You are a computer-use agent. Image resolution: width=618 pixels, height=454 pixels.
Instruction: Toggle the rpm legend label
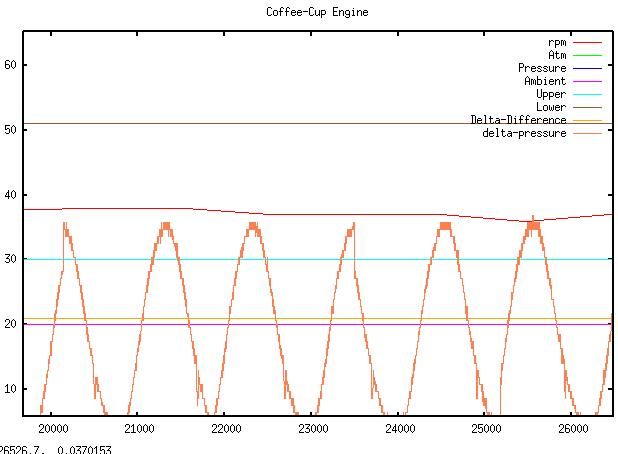(x=556, y=42)
